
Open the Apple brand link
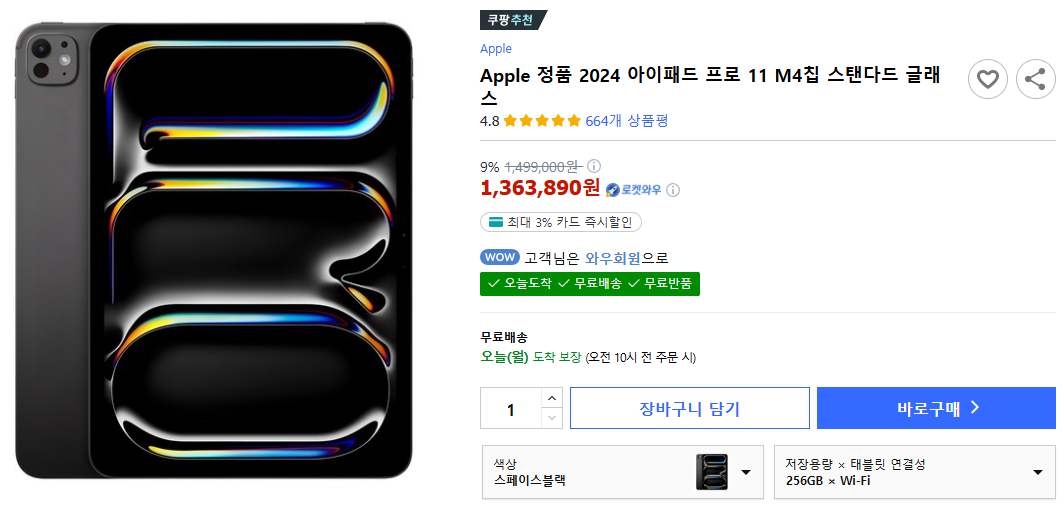coord(496,48)
